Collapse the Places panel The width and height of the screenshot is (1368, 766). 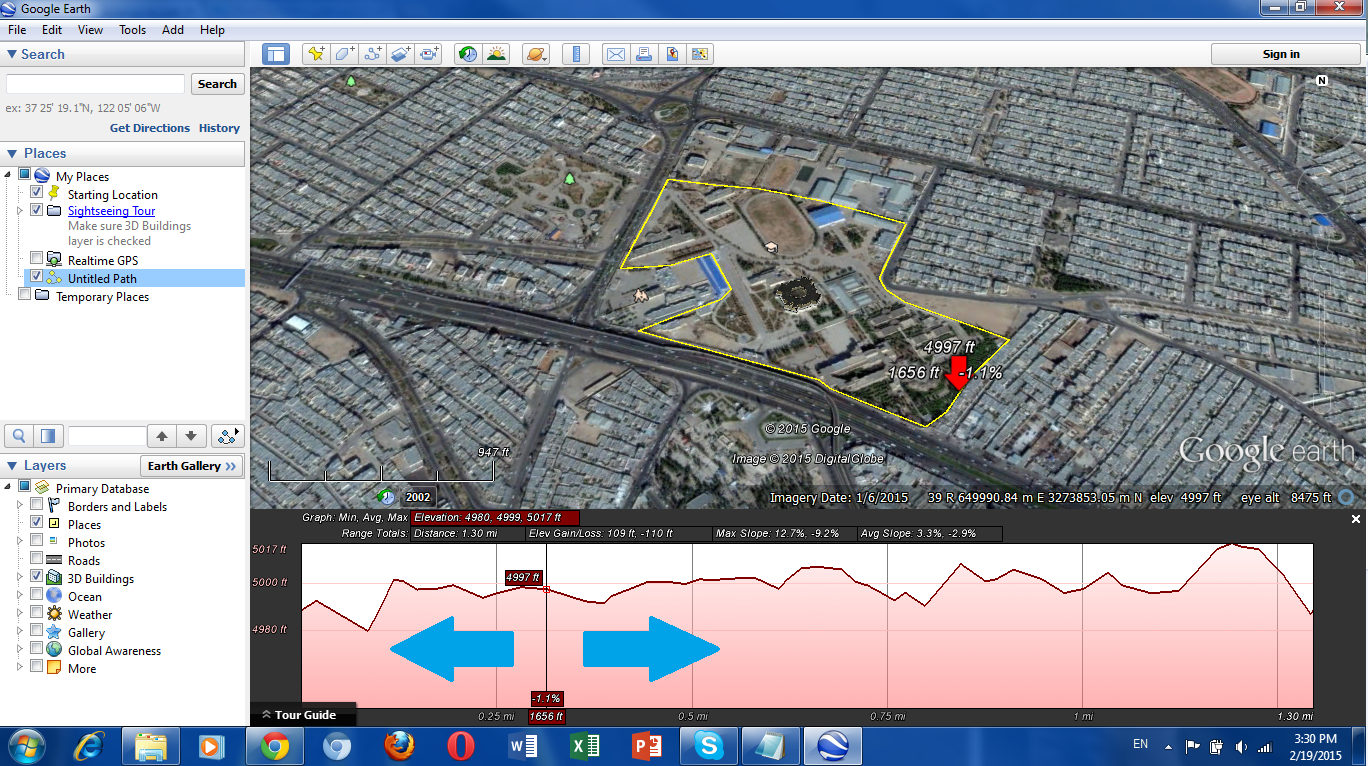(12, 153)
